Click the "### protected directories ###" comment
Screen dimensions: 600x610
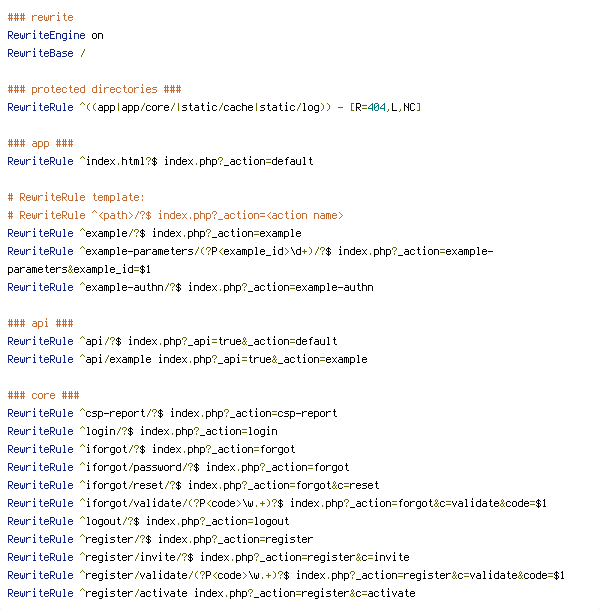pos(94,89)
